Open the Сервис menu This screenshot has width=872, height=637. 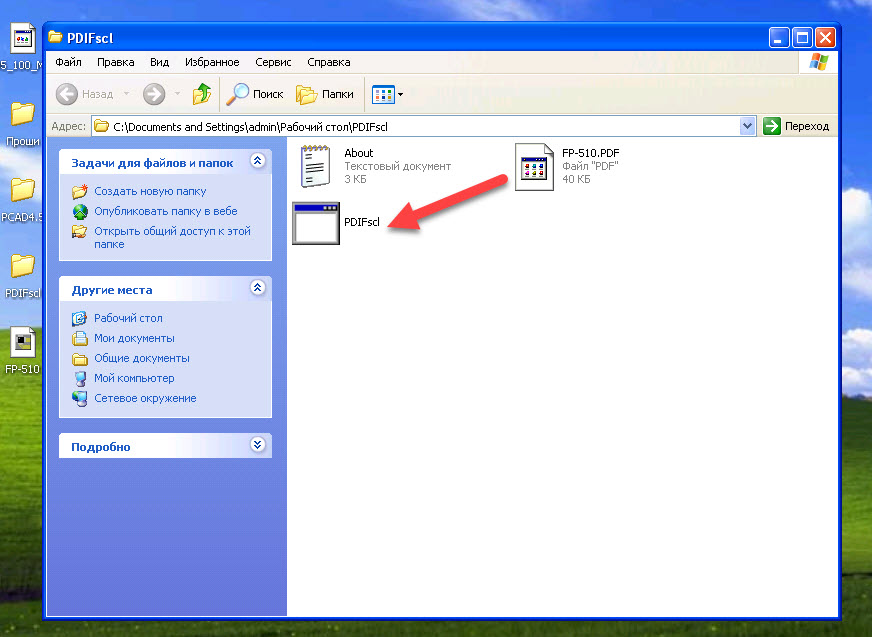click(x=273, y=62)
